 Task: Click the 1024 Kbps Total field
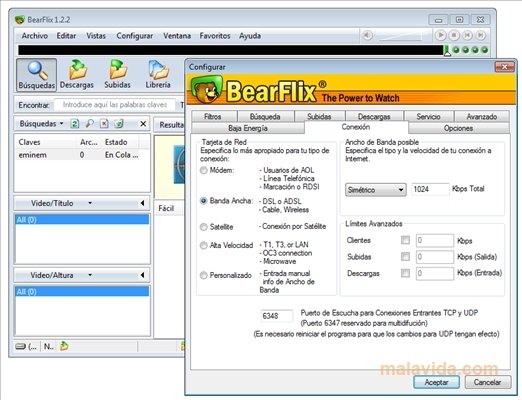click(430, 189)
